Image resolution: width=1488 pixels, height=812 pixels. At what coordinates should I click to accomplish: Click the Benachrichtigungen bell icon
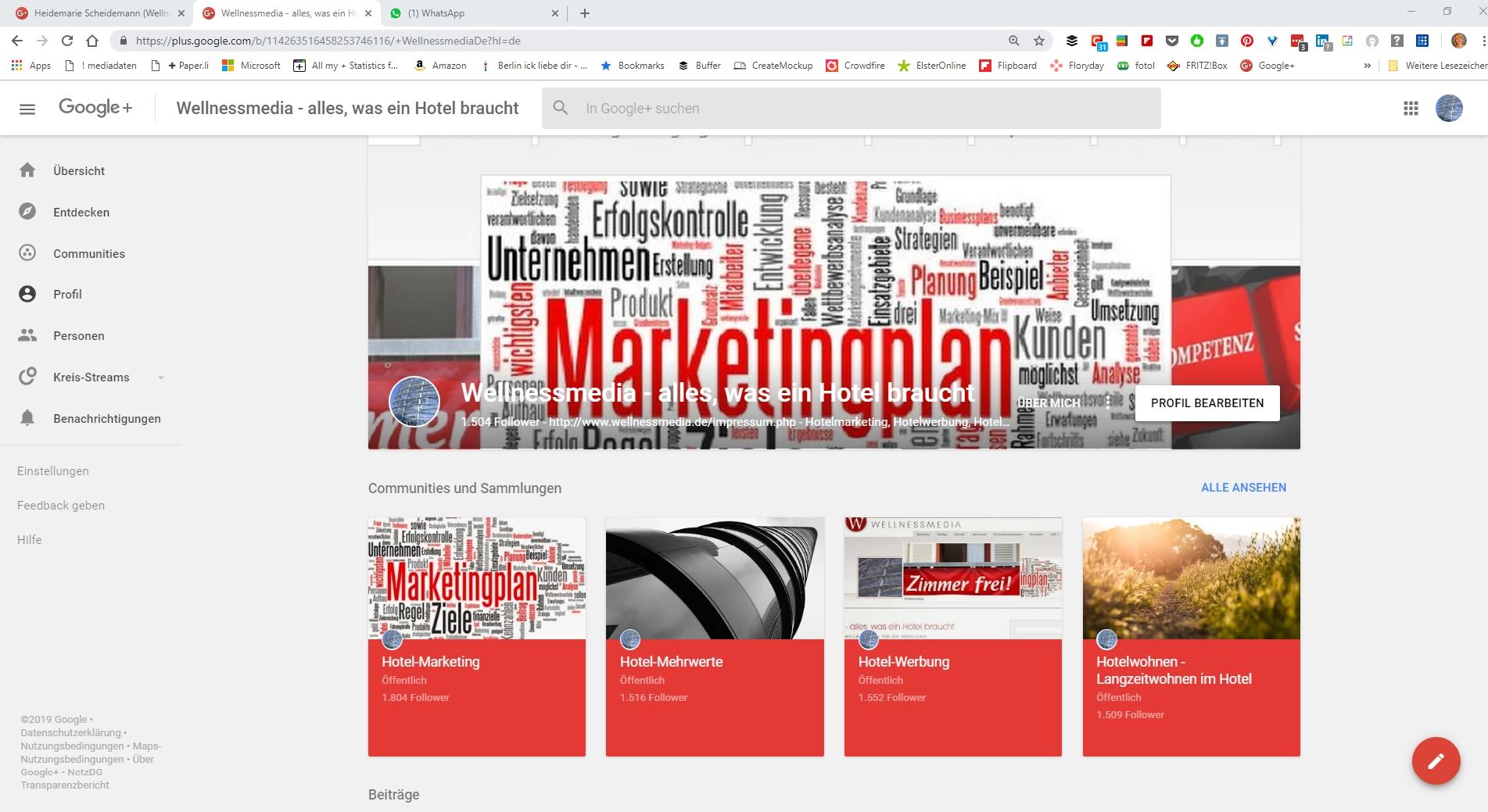point(27,418)
